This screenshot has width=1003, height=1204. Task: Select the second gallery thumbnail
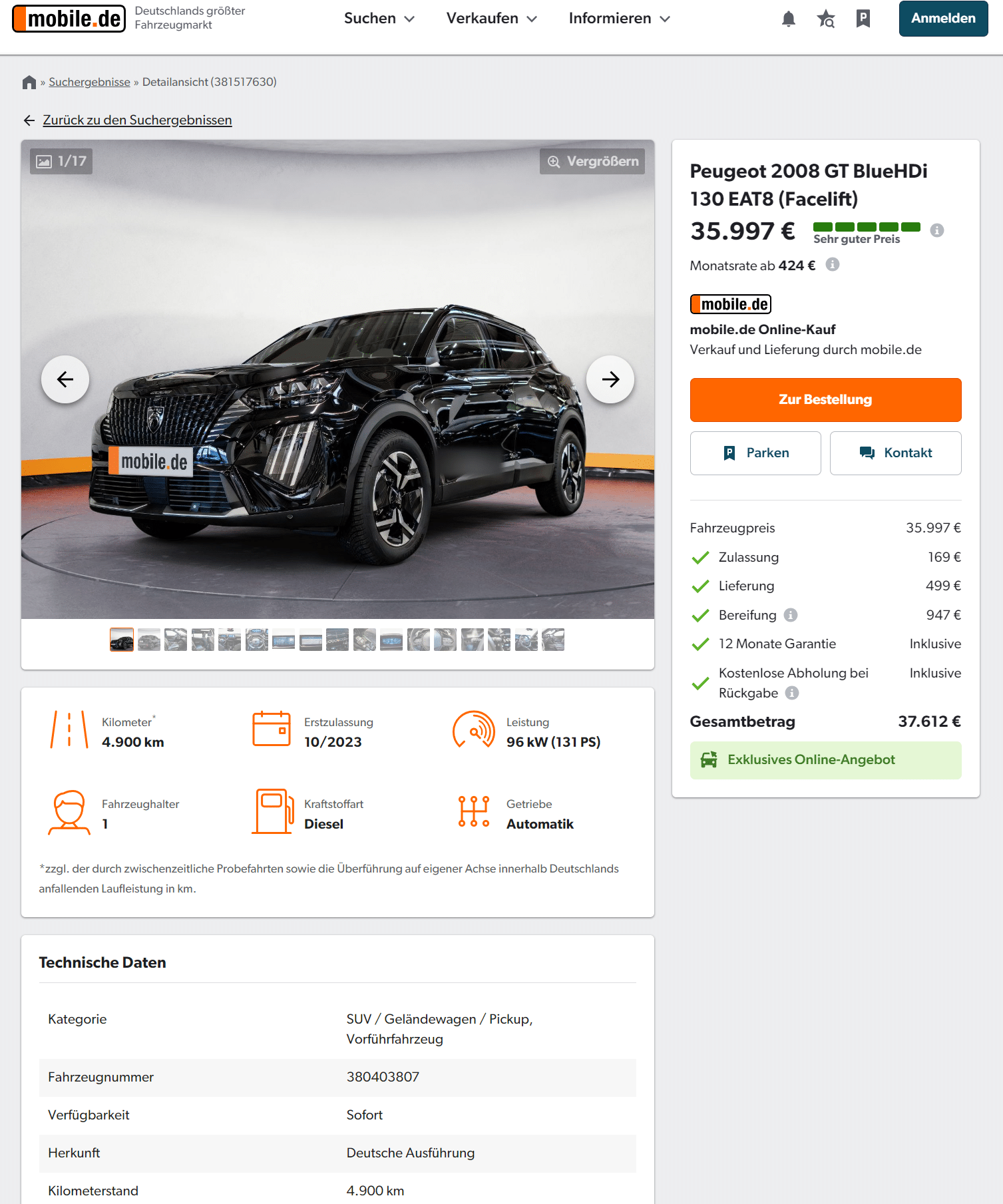pos(149,640)
